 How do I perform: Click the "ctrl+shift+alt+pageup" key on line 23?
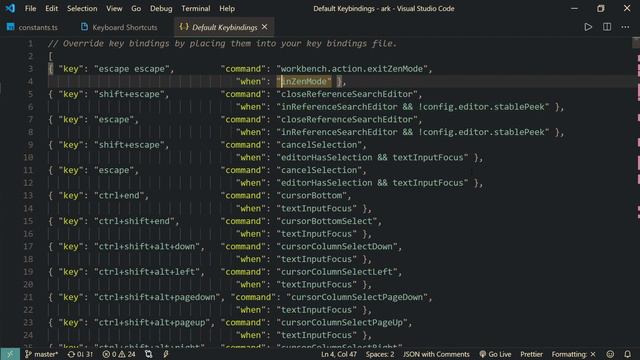[152, 322]
